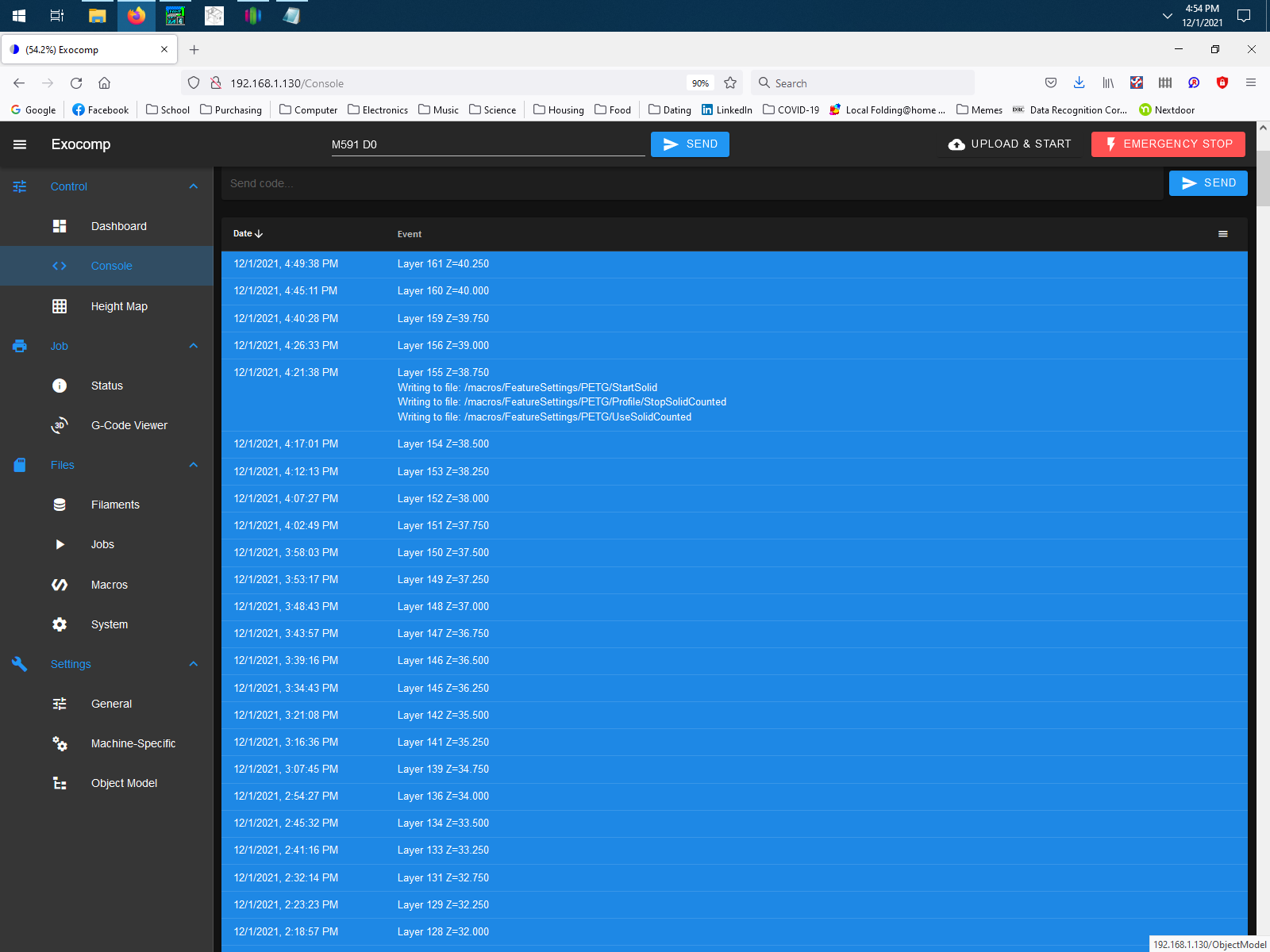This screenshot has height=952, width=1270.
Task: Select the Layer 155 Z=38.750 log entry
Action: 734,395
